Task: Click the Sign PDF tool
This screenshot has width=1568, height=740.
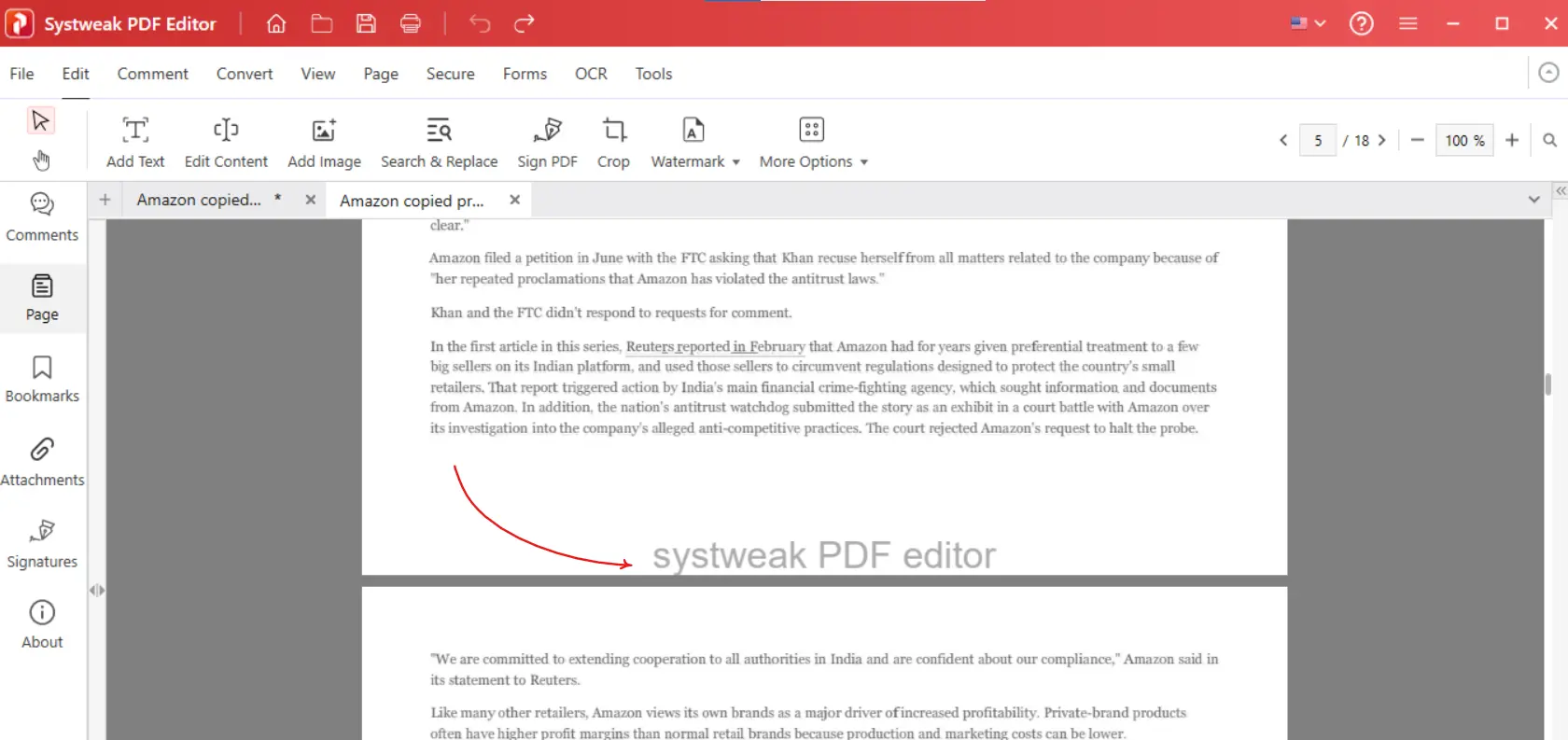Action: [x=547, y=142]
